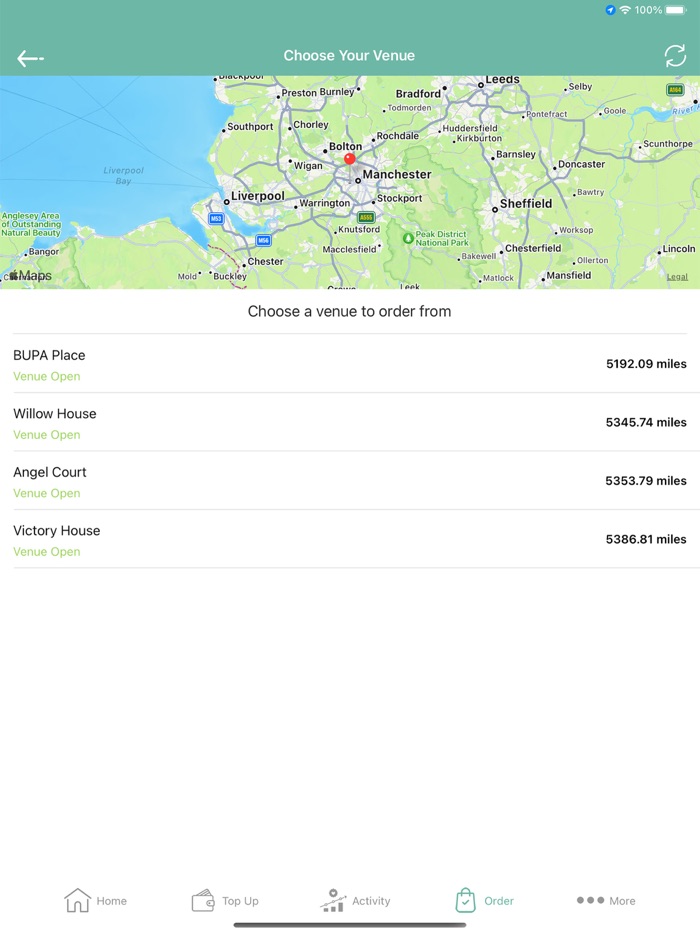Open the Order tab label
This screenshot has width=700, height=934.
pyautogui.click(x=499, y=901)
